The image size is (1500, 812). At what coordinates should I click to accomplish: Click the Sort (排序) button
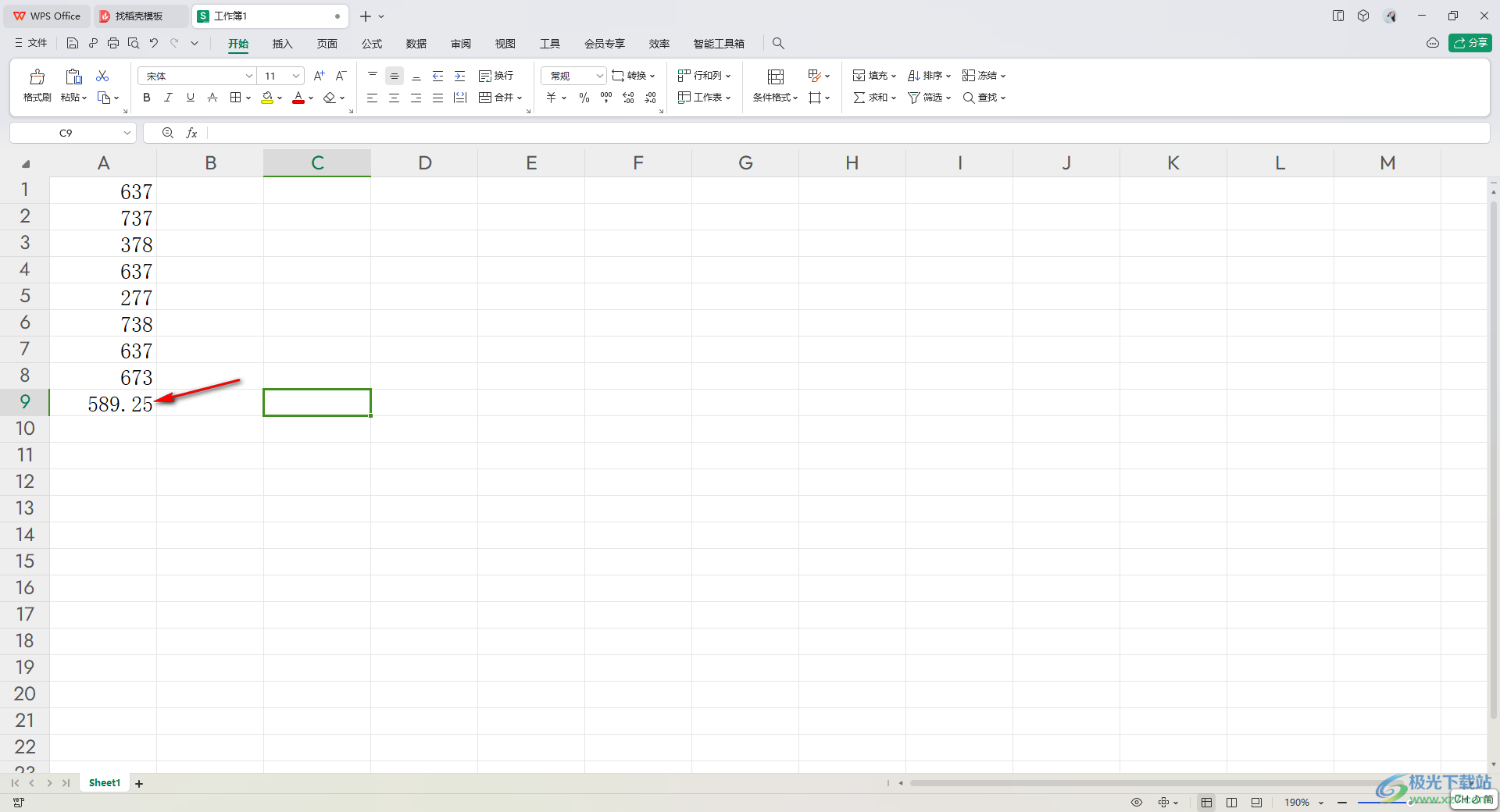tap(928, 76)
